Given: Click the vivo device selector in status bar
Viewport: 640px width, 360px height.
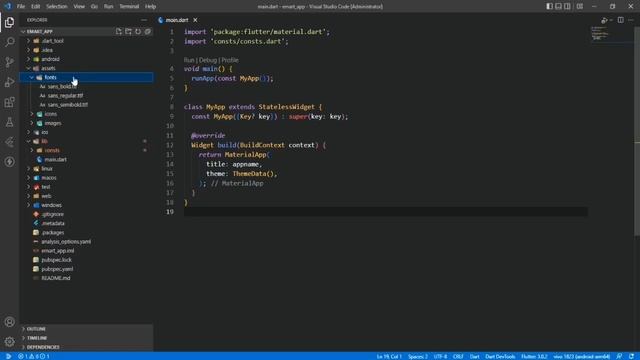Looking at the screenshot, I should pyautogui.click(x=581, y=356).
